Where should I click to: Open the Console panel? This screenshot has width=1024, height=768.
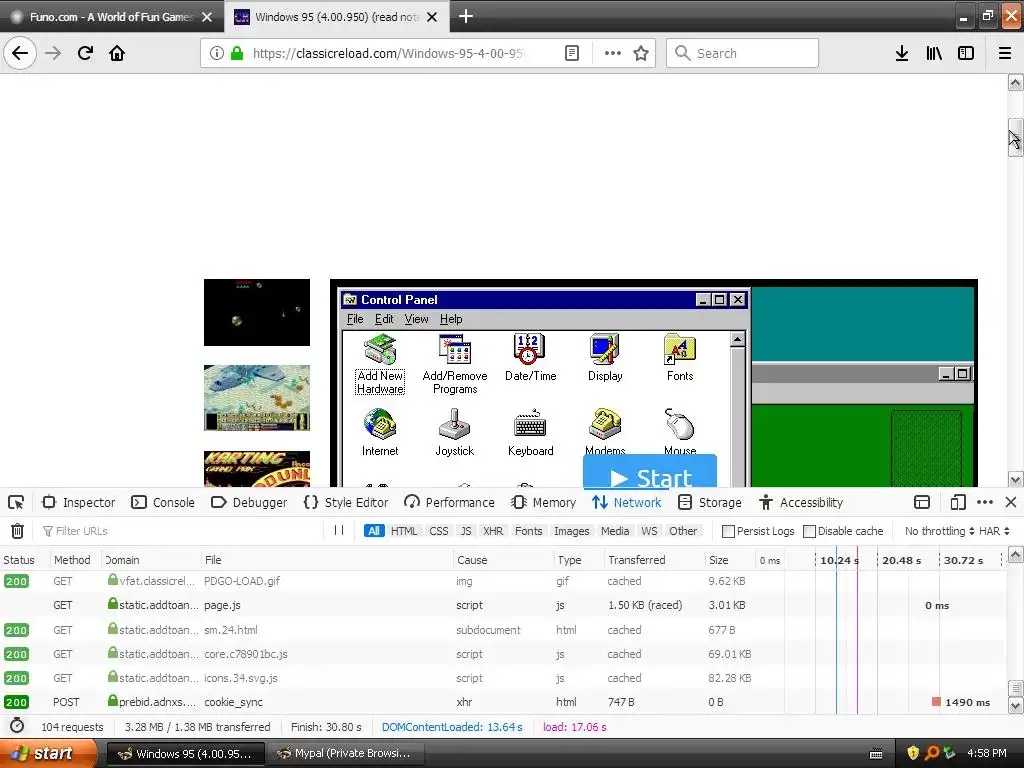tap(163, 502)
